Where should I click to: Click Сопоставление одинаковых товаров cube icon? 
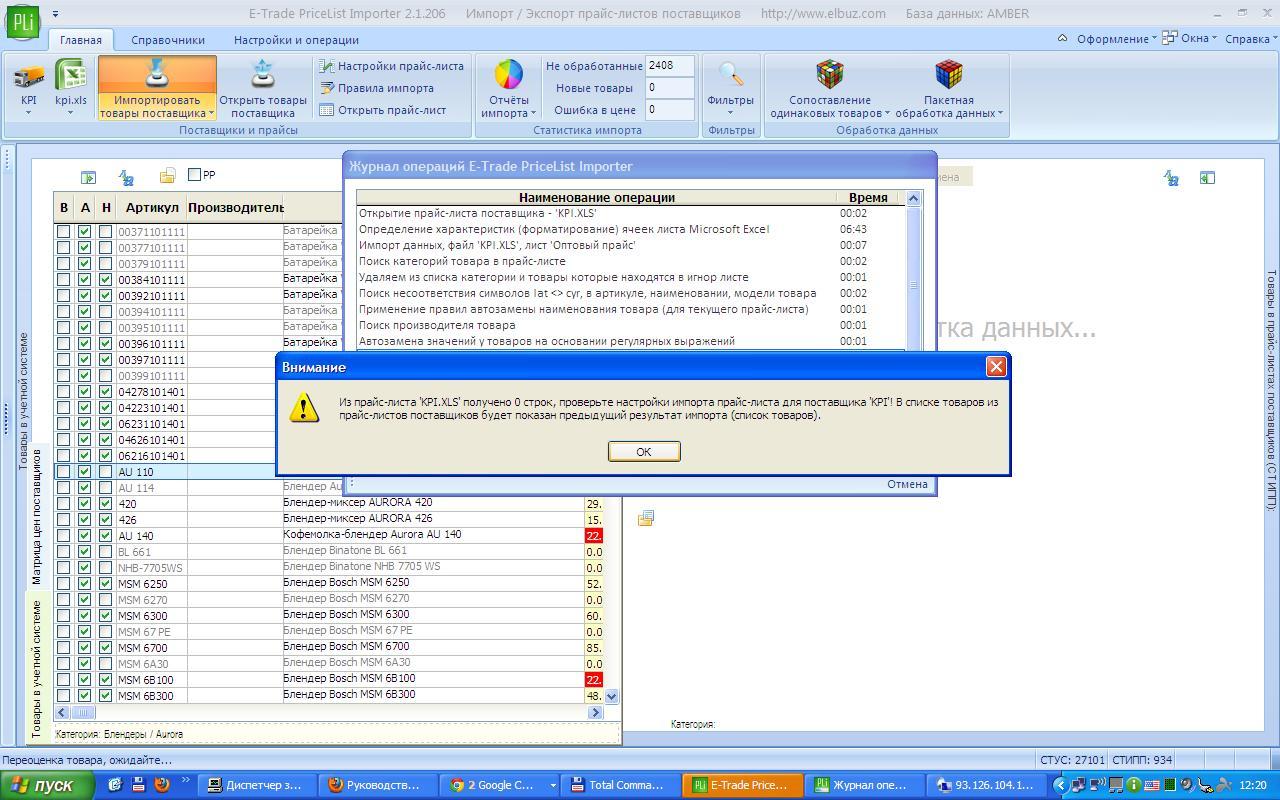[829, 75]
